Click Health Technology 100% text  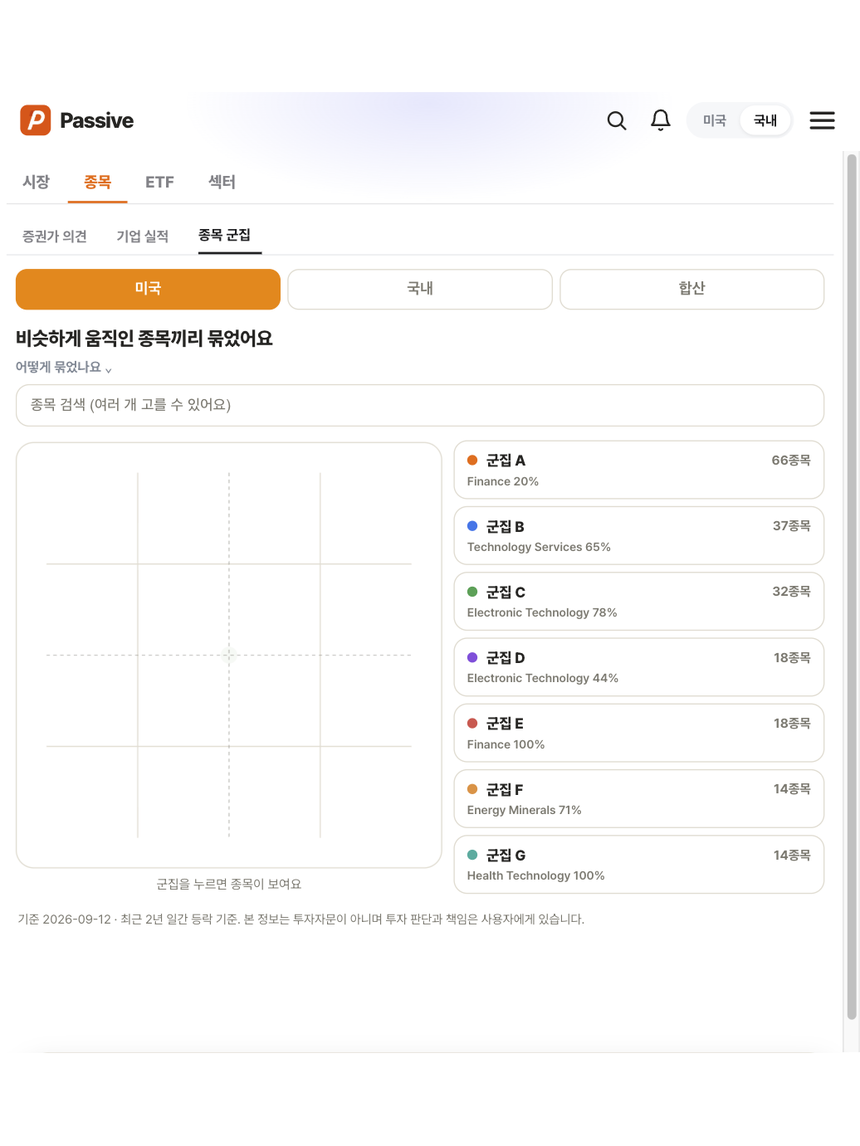pyautogui.click(x=536, y=876)
